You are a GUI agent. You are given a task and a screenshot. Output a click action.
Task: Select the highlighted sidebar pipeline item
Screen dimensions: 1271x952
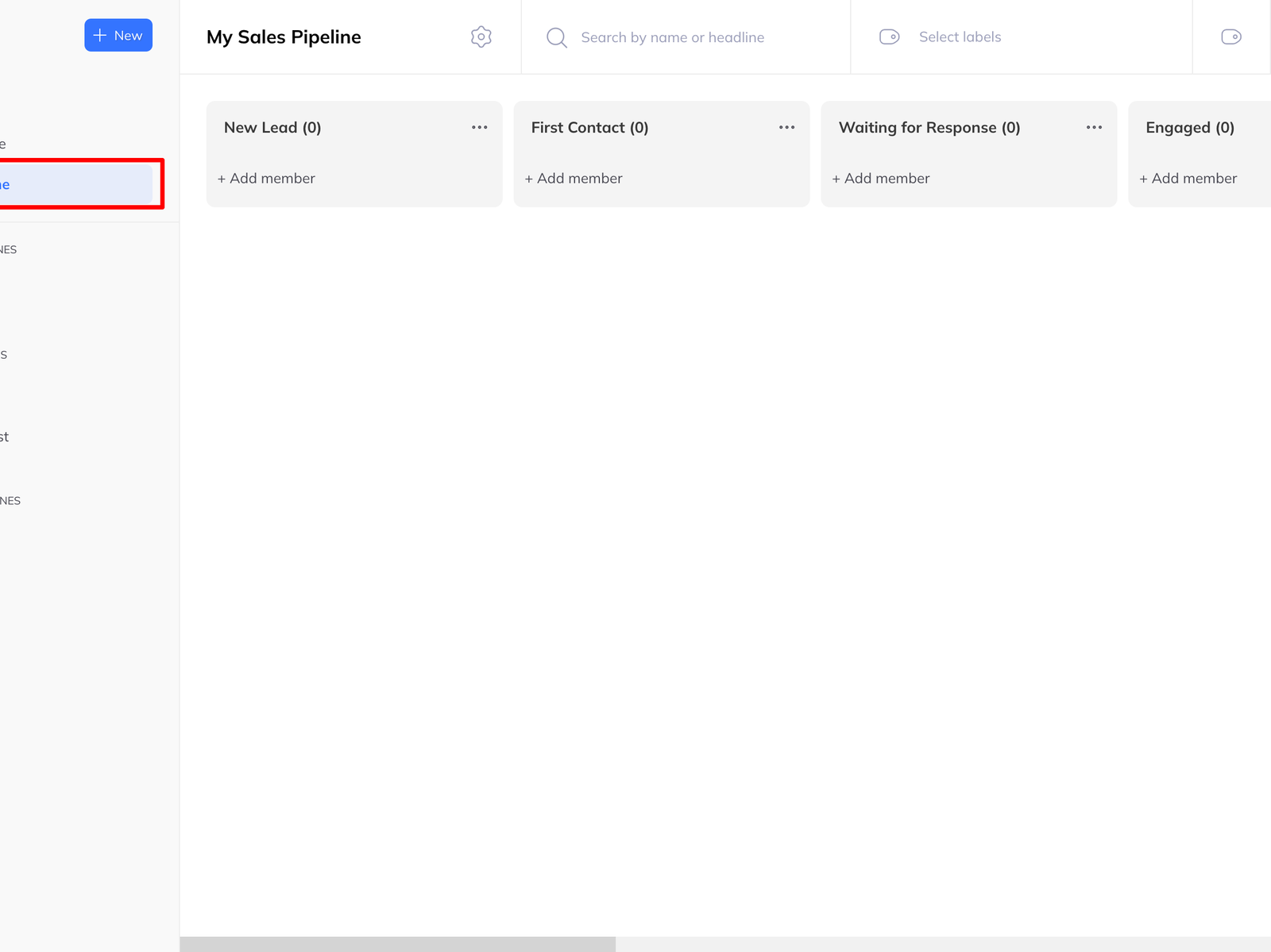tap(76, 184)
